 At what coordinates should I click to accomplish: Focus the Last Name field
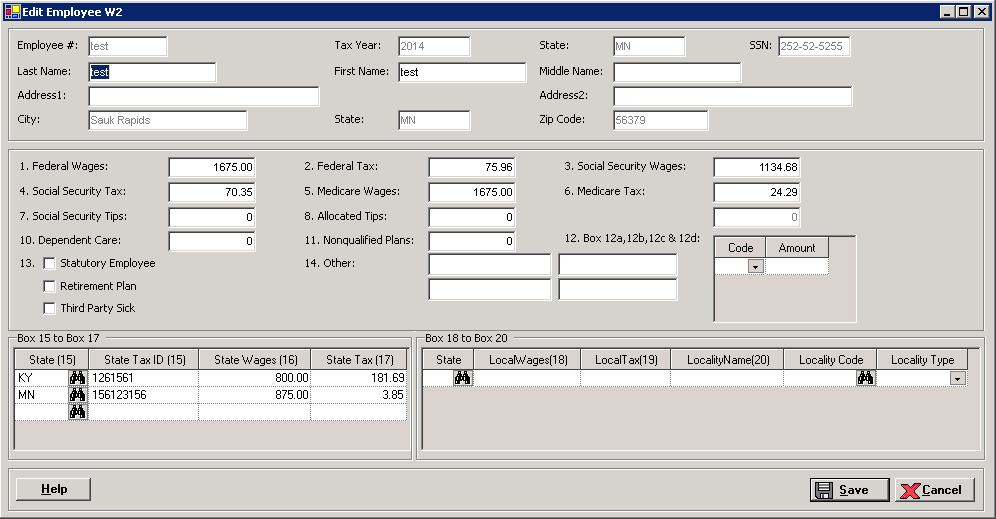coord(152,72)
